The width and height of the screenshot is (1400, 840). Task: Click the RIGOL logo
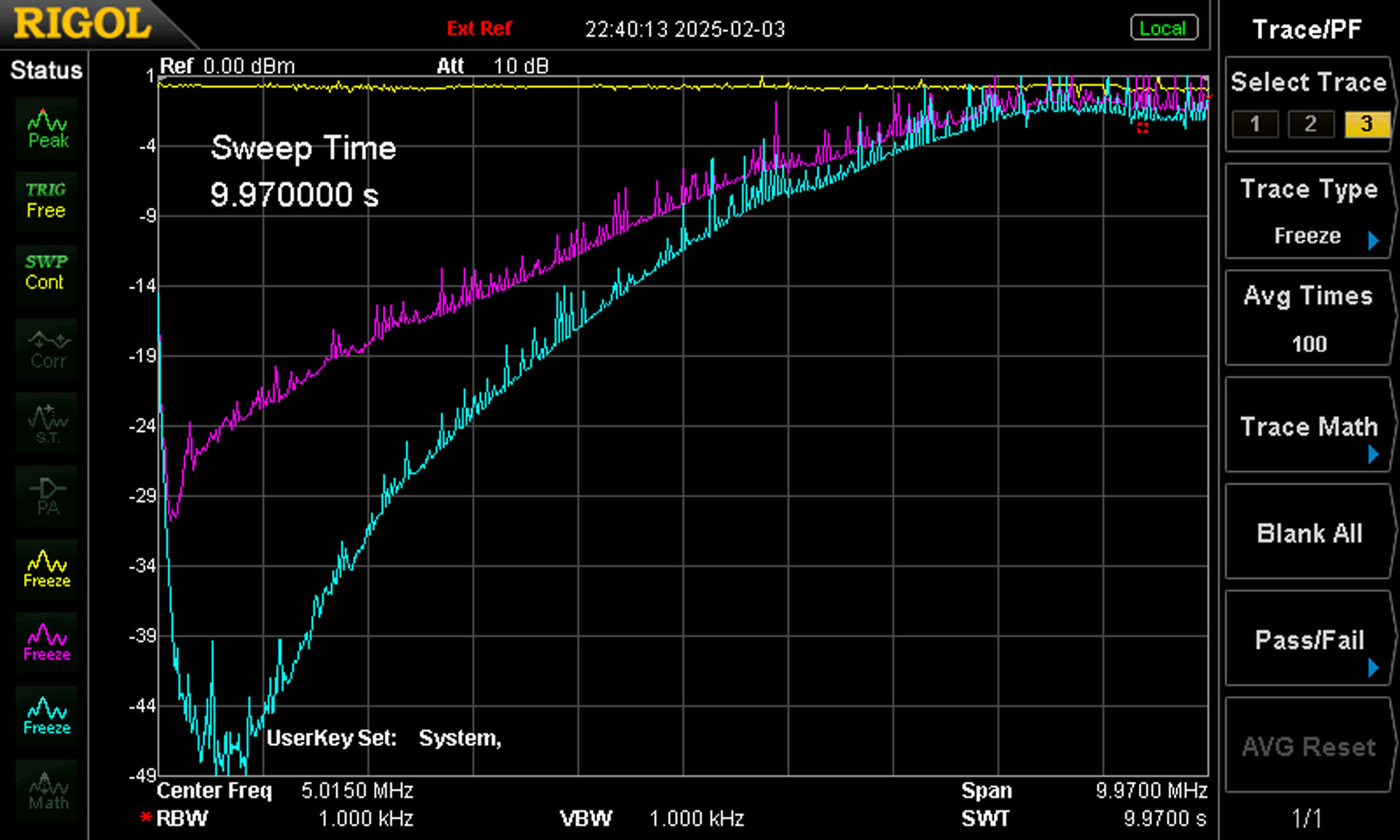point(82,23)
